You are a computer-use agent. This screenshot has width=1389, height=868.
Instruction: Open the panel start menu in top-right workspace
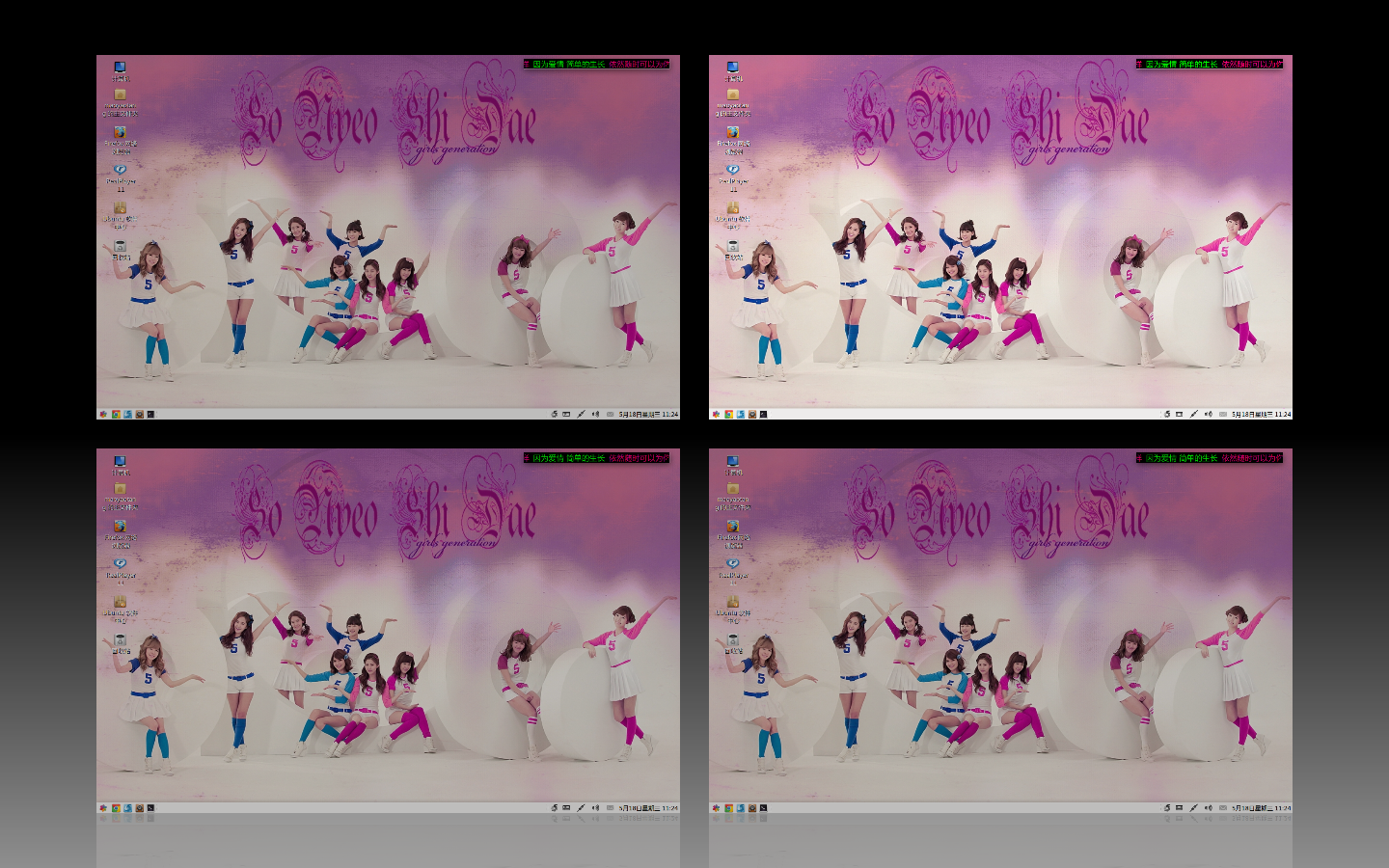(716, 414)
